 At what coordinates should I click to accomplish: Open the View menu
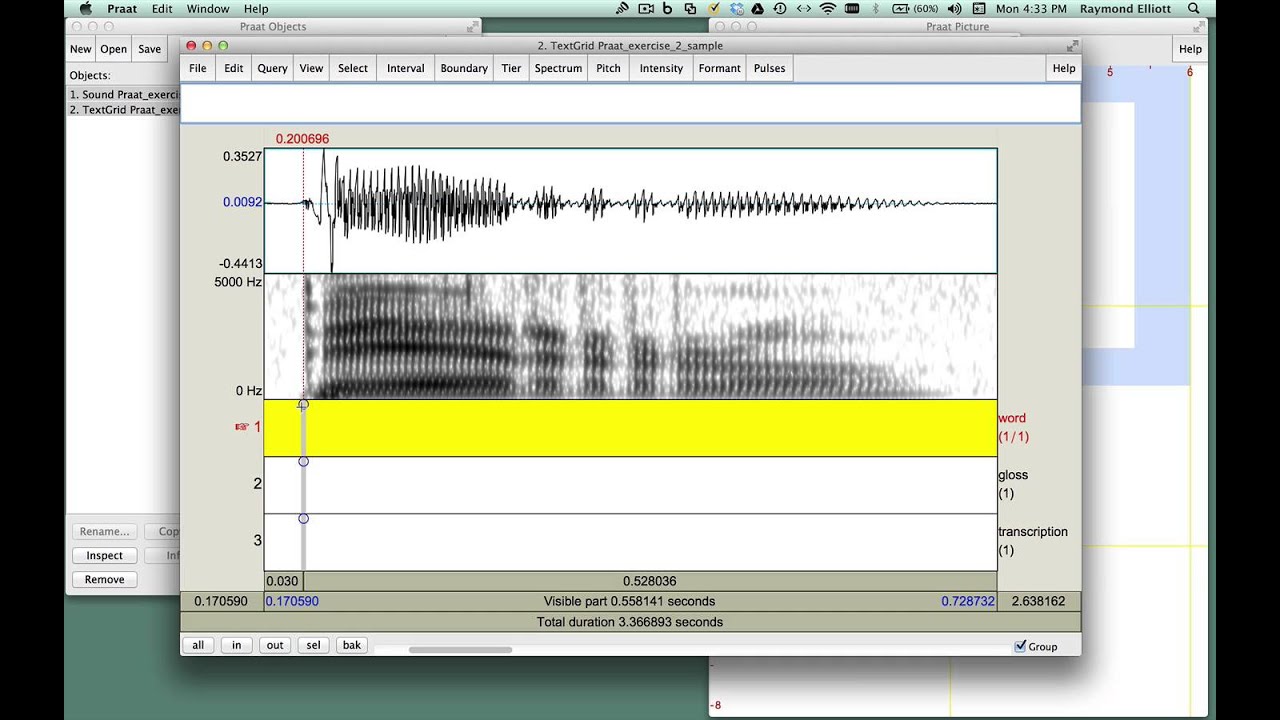(x=311, y=68)
